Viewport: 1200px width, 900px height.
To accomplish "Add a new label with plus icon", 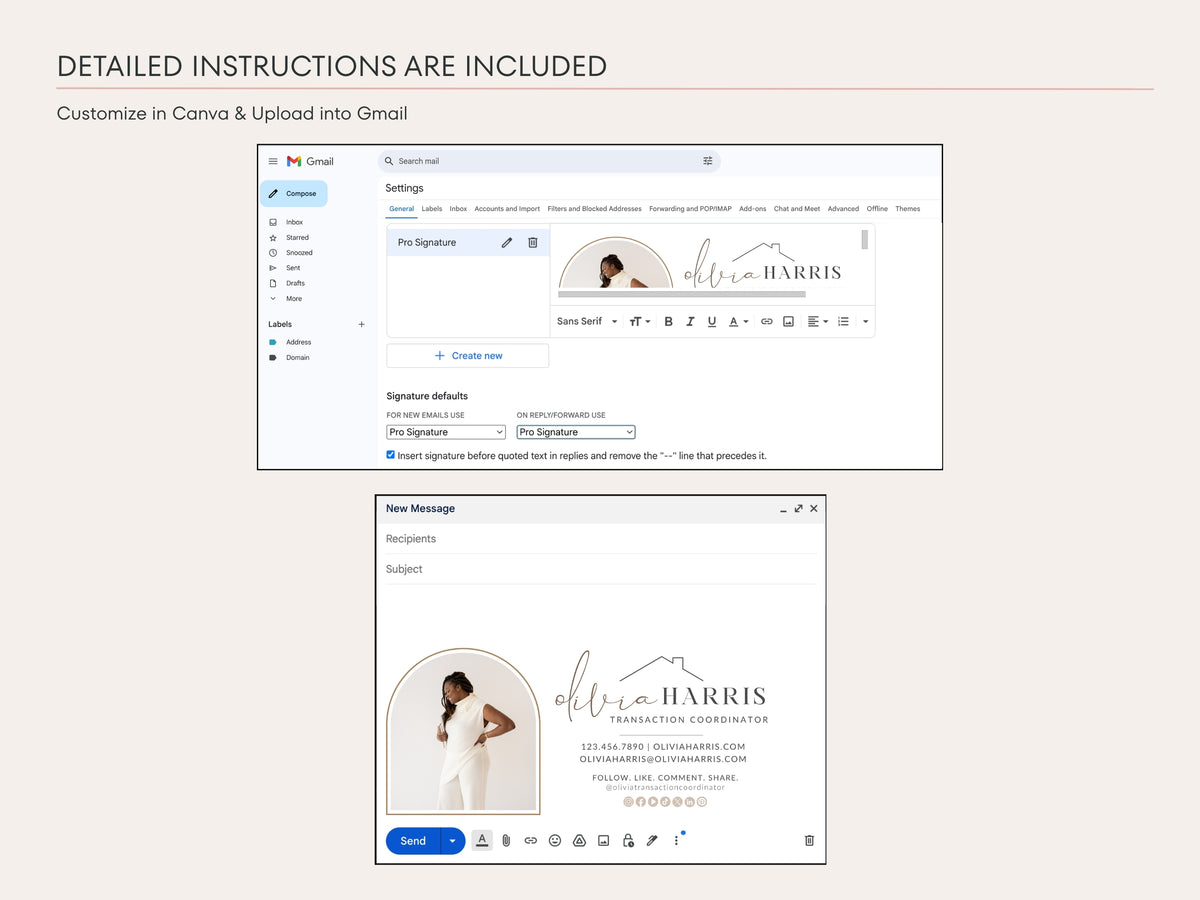I will tap(362, 324).
